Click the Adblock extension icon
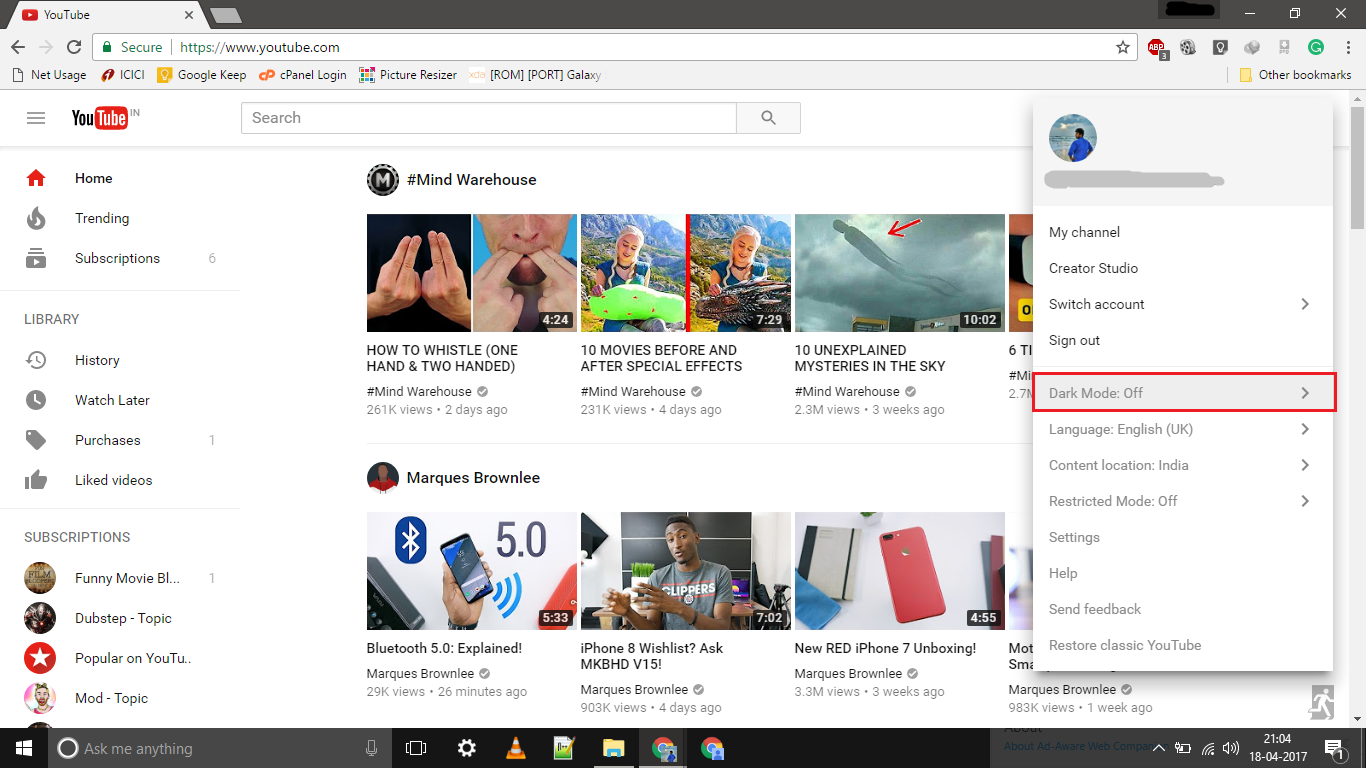This screenshot has width=1366, height=768. pos(1157,48)
